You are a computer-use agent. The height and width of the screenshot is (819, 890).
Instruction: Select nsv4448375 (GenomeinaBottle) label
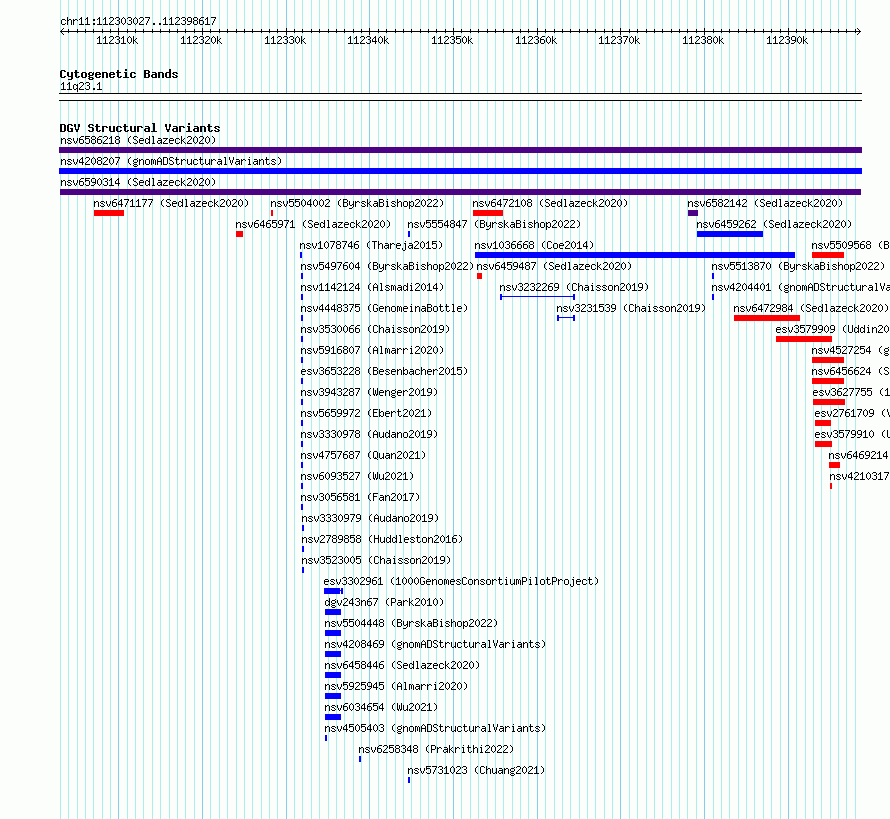pos(384,308)
